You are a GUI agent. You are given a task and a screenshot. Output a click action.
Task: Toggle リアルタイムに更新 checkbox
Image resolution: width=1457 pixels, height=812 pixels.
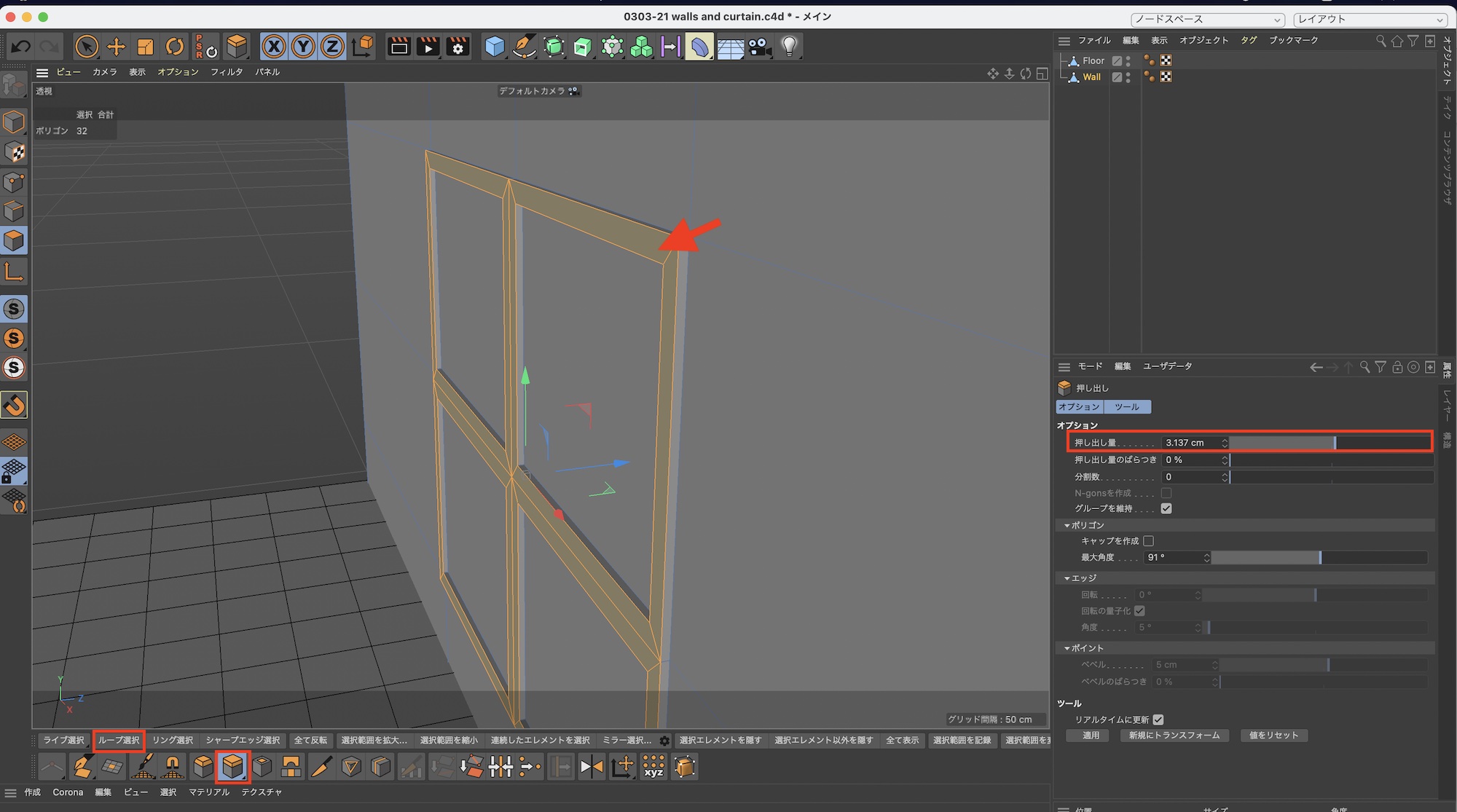click(1158, 720)
